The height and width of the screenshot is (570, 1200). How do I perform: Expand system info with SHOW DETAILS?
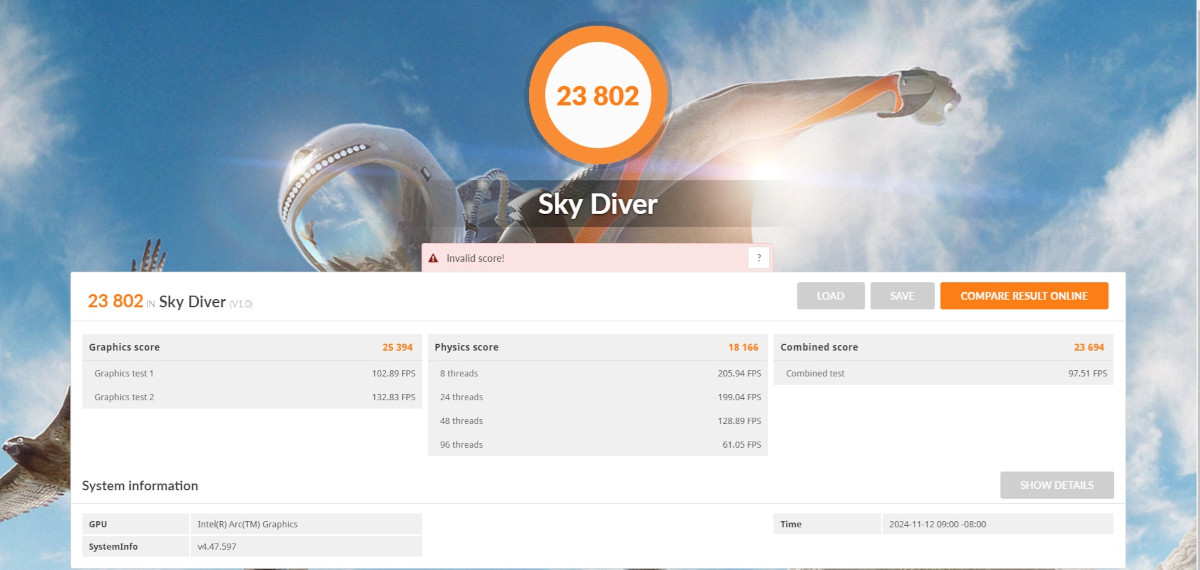click(1056, 485)
